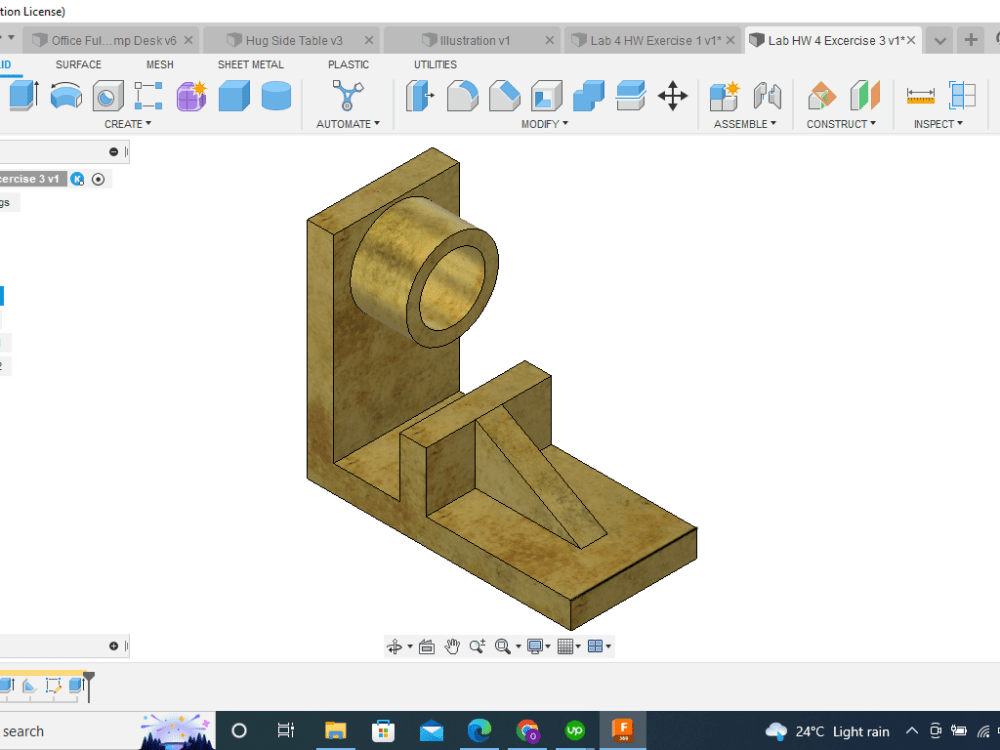Open File Explorer from taskbar
The height and width of the screenshot is (750, 1000).
click(335, 730)
